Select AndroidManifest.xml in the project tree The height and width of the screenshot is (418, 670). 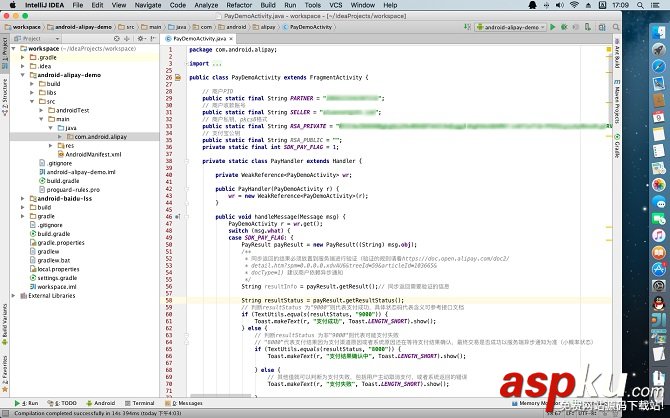pos(92,154)
